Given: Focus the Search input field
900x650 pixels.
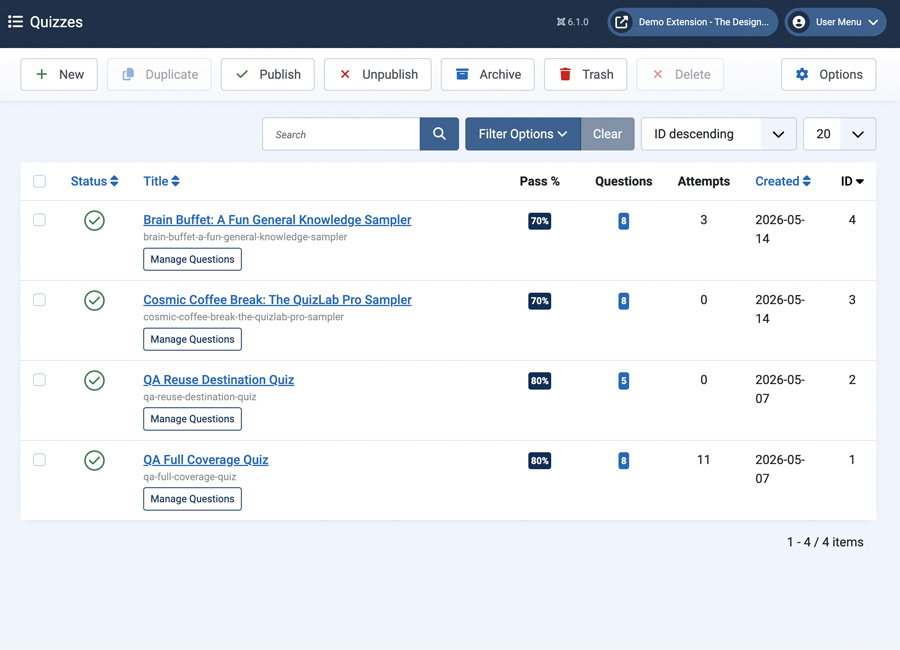Looking at the screenshot, I should pyautogui.click(x=341, y=134).
